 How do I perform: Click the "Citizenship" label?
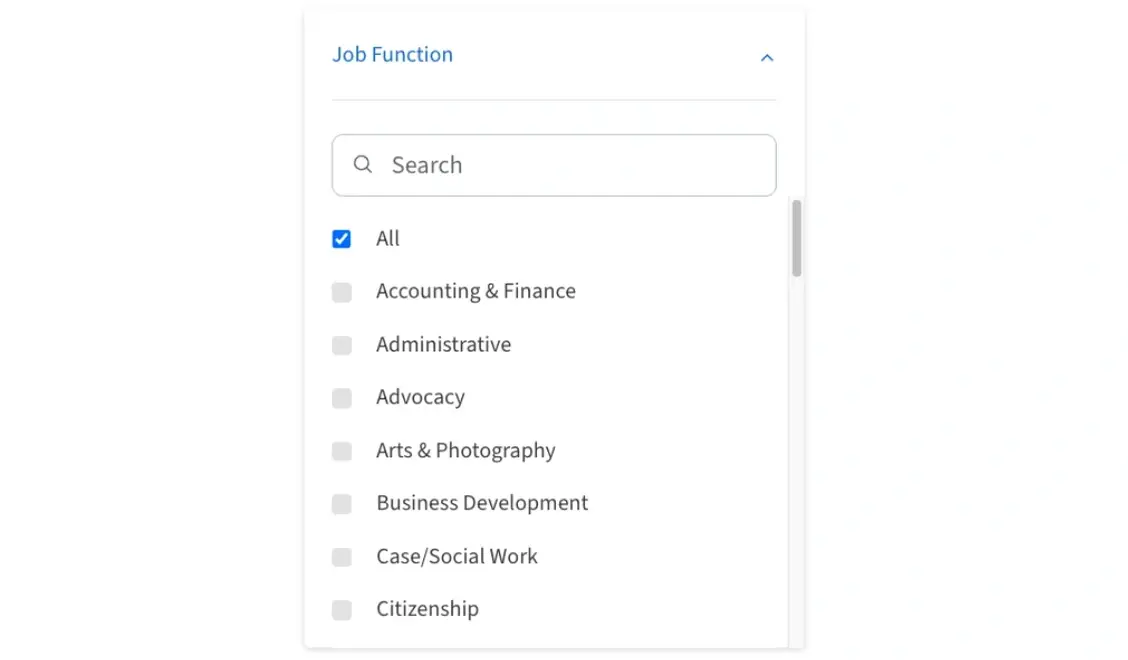pos(427,609)
